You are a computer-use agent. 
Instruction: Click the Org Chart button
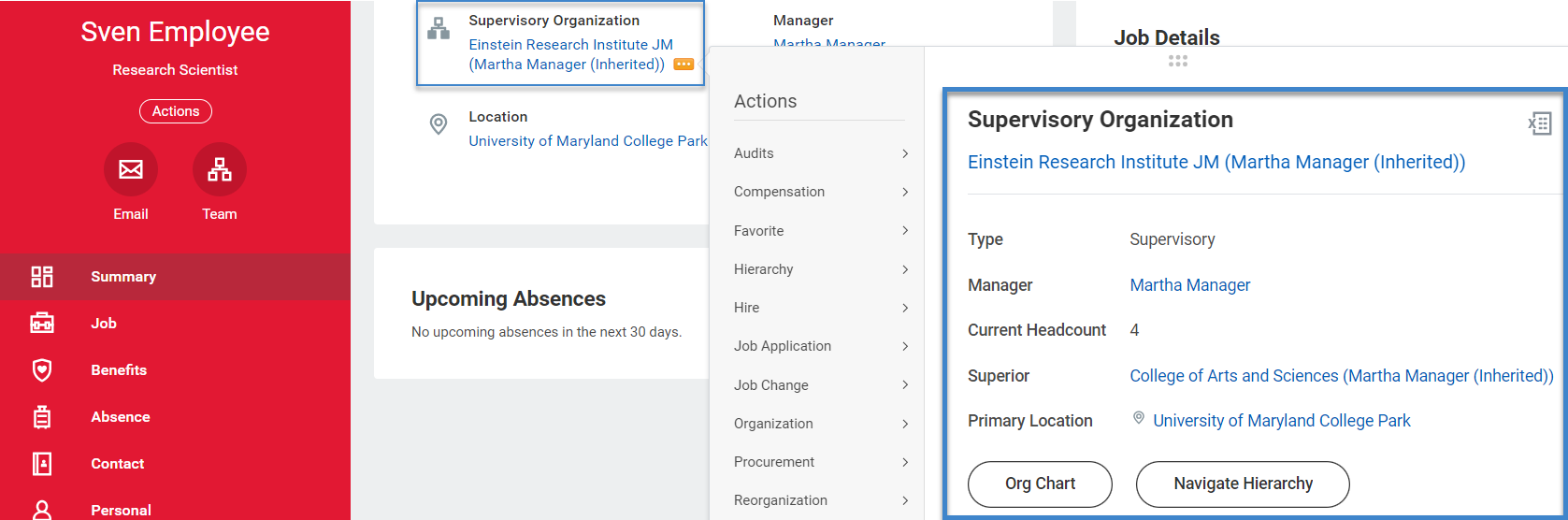1040,484
